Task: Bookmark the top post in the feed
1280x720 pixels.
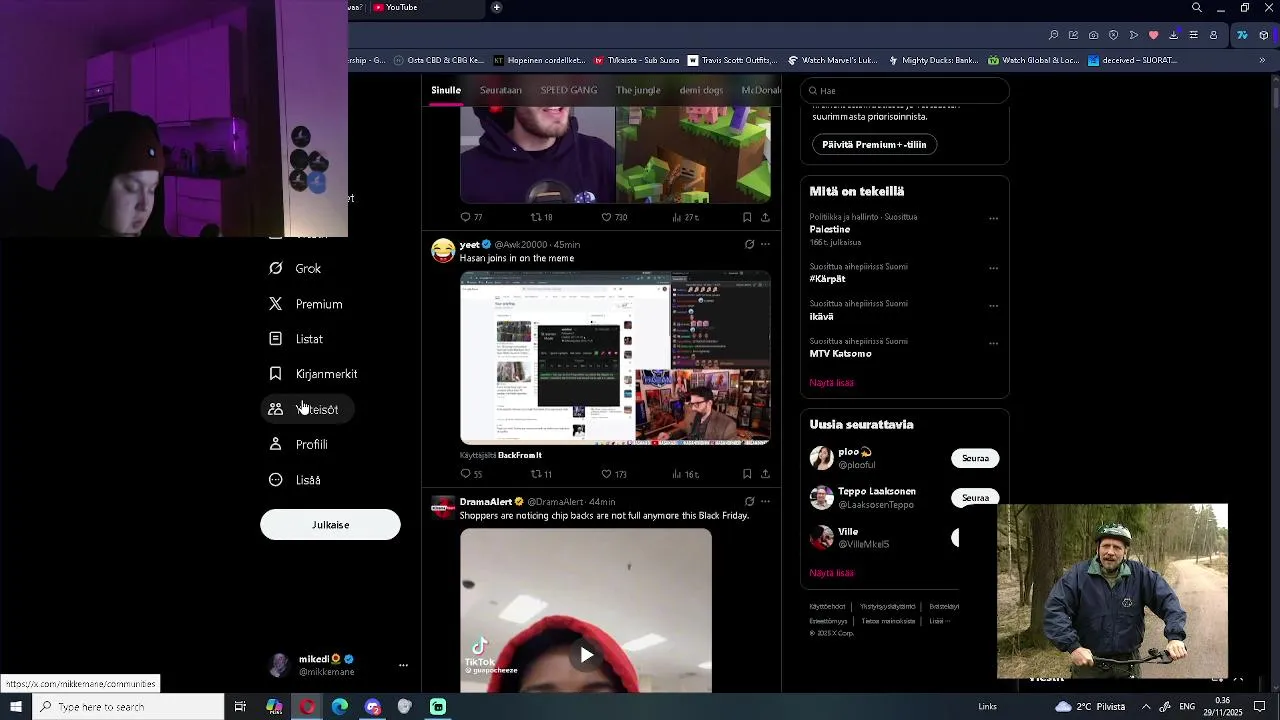Action: pos(747,217)
